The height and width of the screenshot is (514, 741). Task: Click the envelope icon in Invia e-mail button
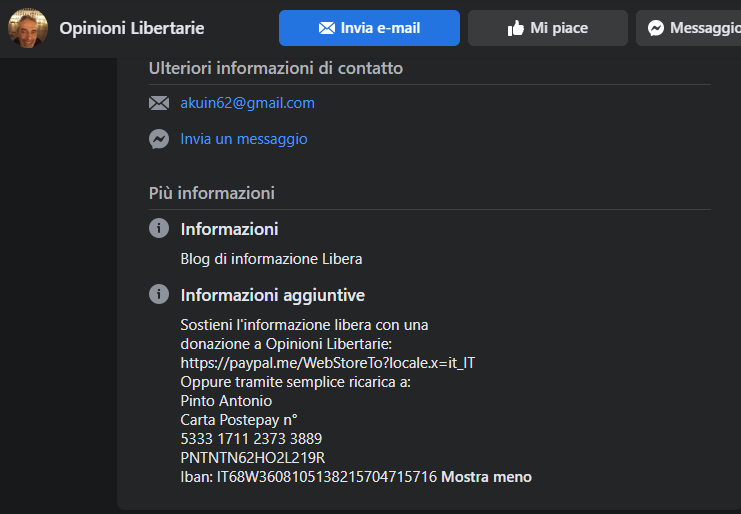(x=327, y=28)
